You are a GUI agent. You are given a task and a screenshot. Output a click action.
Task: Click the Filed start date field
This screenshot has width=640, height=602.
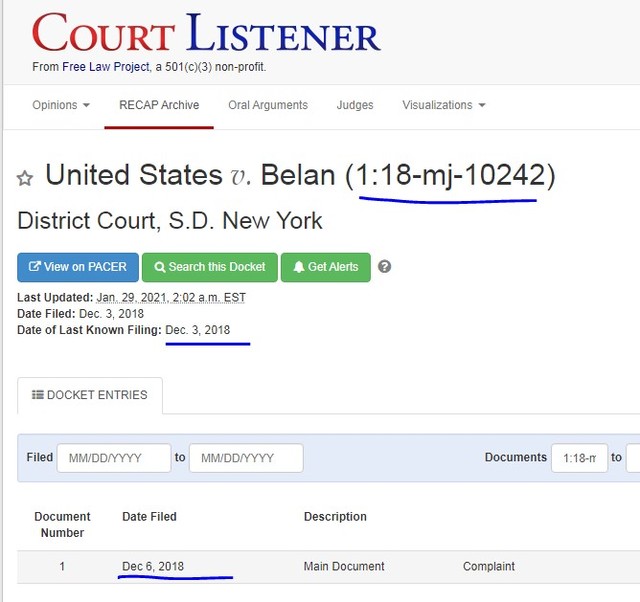click(114, 458)
